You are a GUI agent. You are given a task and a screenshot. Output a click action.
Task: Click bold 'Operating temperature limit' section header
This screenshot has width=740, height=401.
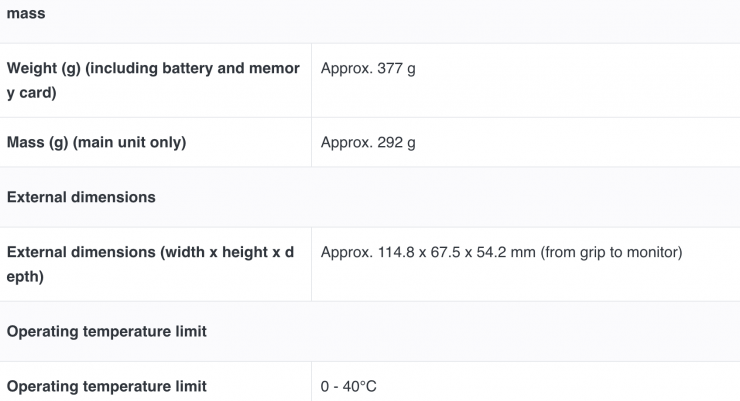[x=107, y=331]
